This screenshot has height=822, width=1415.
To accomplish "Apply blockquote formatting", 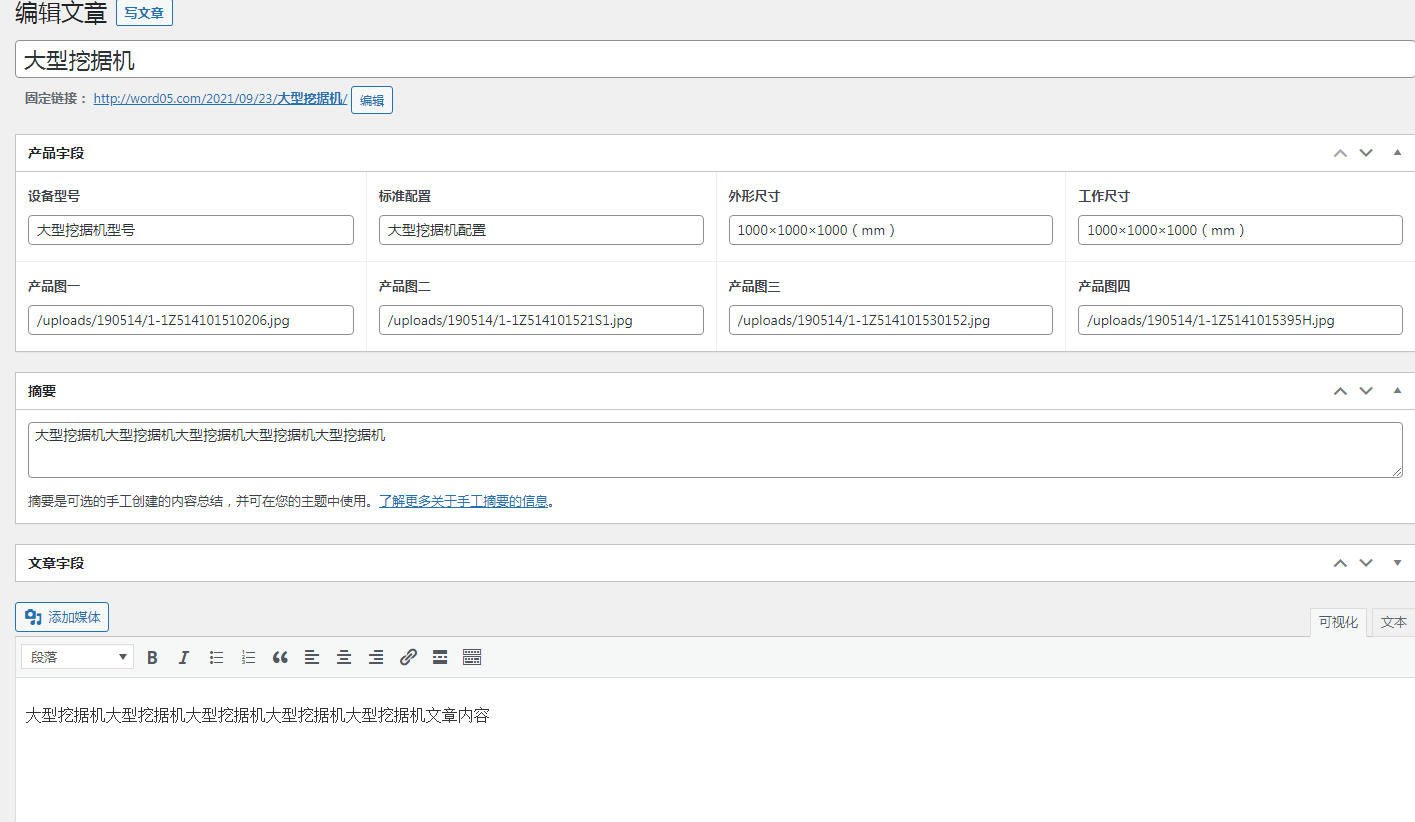I will (x=280, y=657).
